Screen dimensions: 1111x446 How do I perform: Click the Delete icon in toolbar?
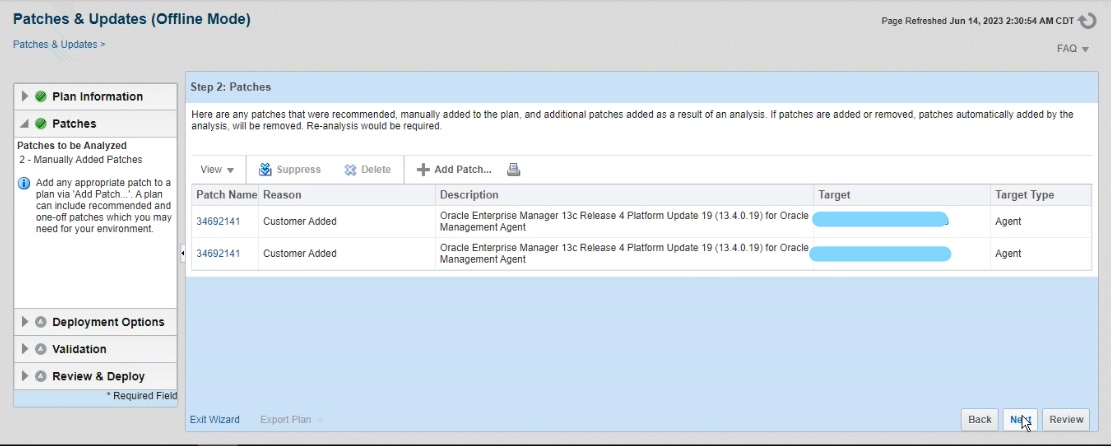pyautogui.click(x=351, y=169)
